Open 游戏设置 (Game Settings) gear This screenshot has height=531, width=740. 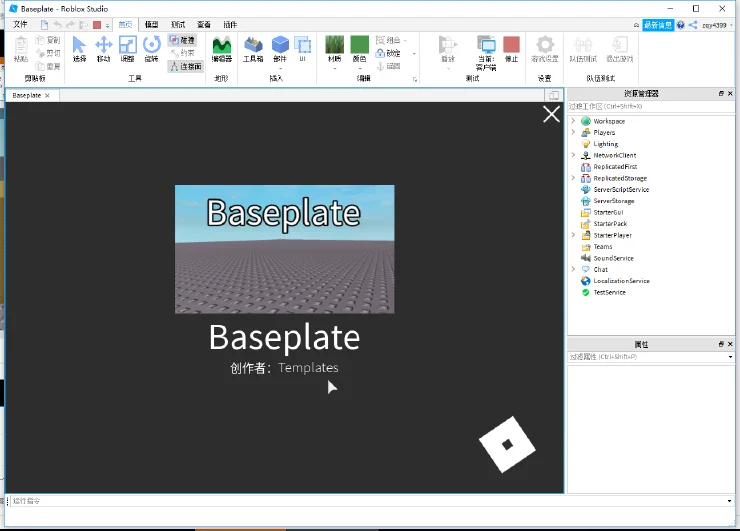click(545, 45)
